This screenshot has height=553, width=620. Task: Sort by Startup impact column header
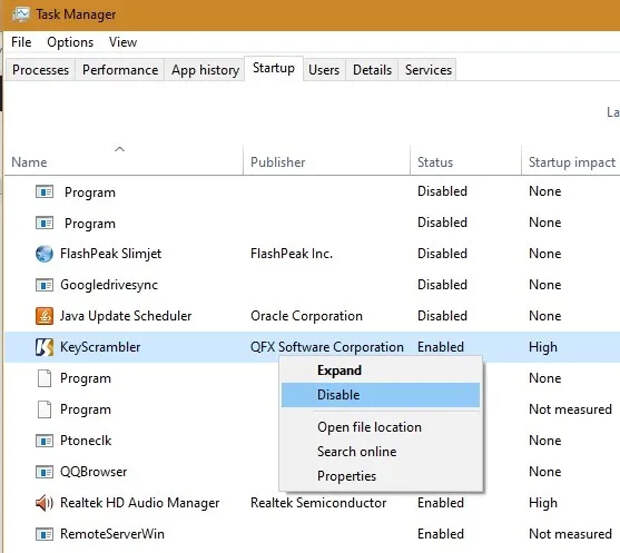(572, 162)
